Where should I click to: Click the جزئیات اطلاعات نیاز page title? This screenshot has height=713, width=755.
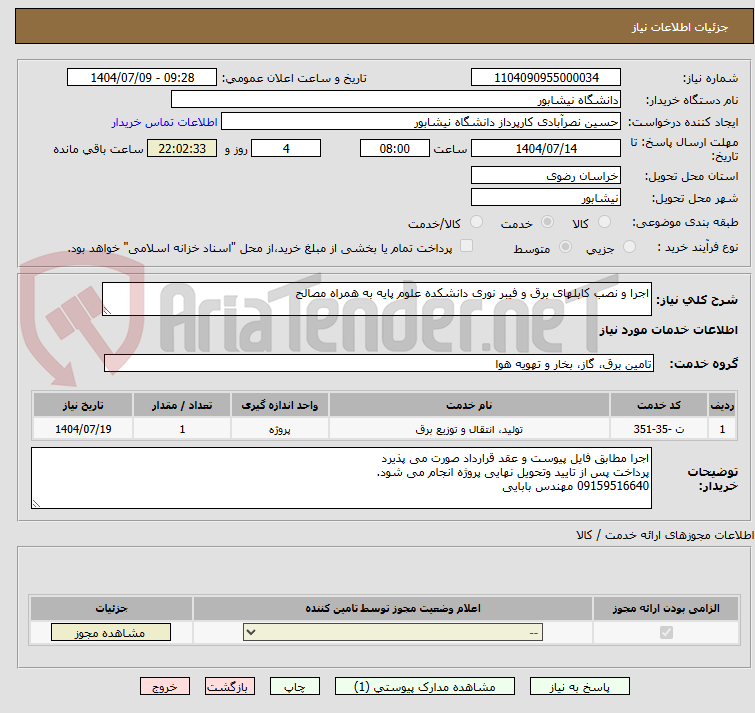pos(680,27)
